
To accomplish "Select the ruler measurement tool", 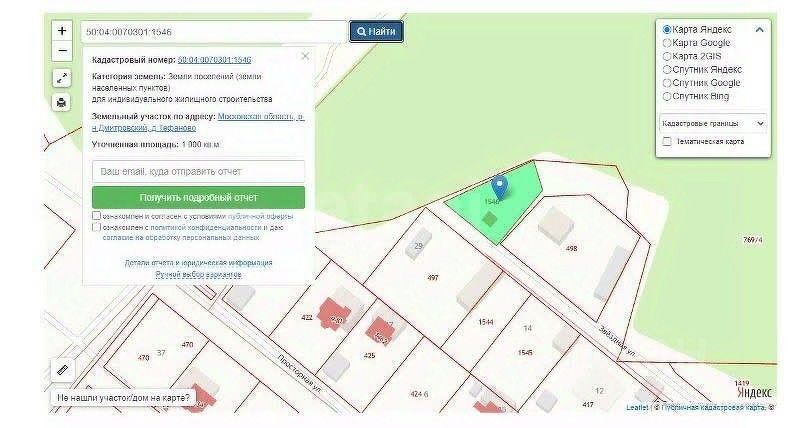I will (x=63, y=370).
